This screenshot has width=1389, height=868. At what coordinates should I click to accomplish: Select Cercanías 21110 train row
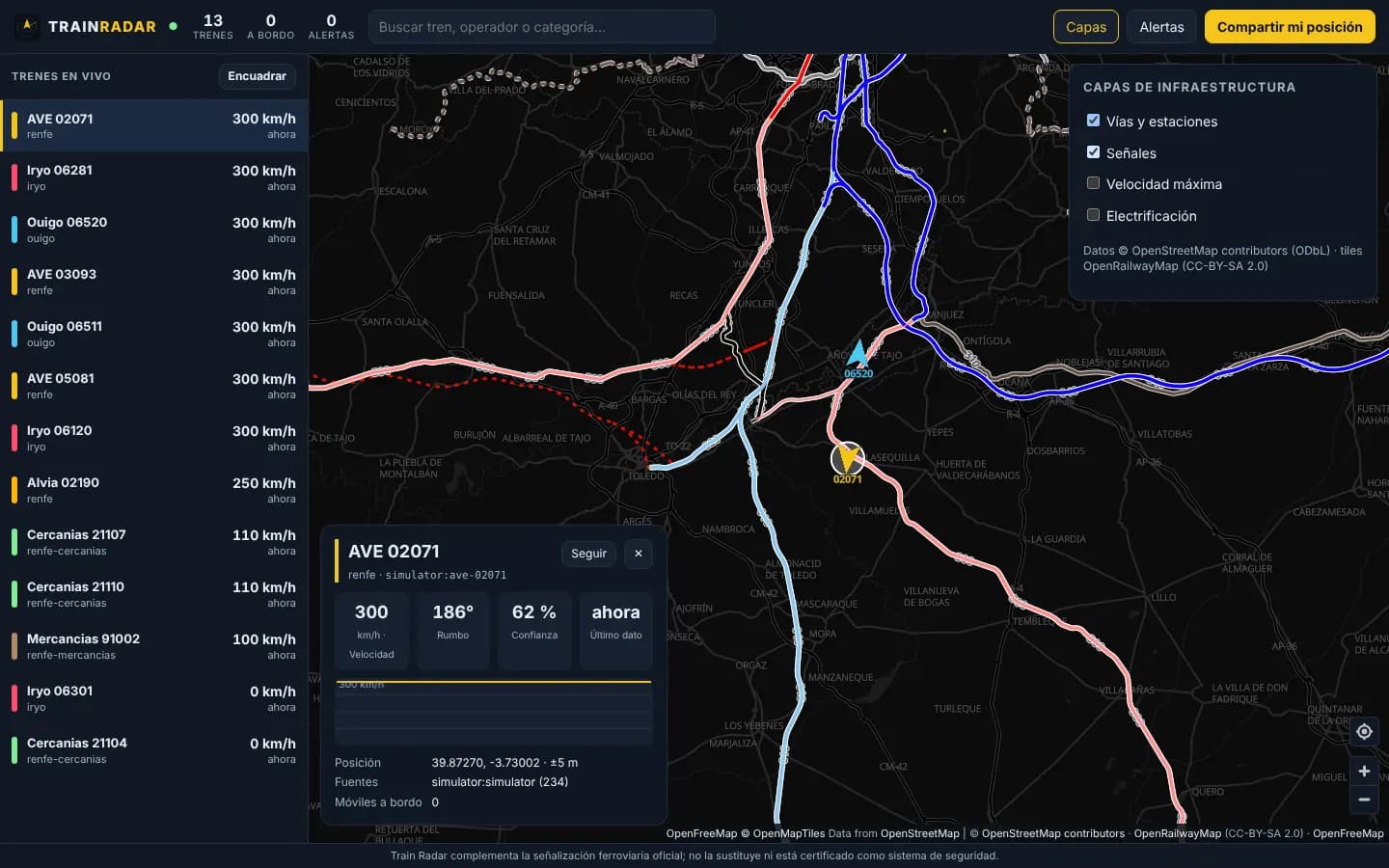(x=154, y=594)
